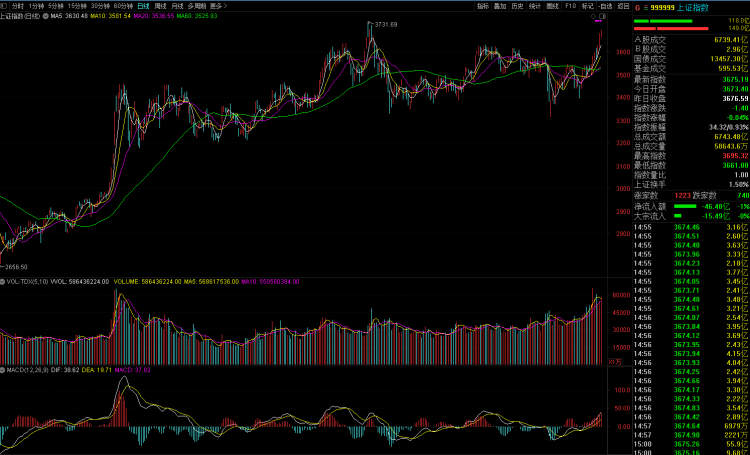Click the 最高指数 value 3695.32
This screenshot has height=455, width=750.
(x=735, y=156)
